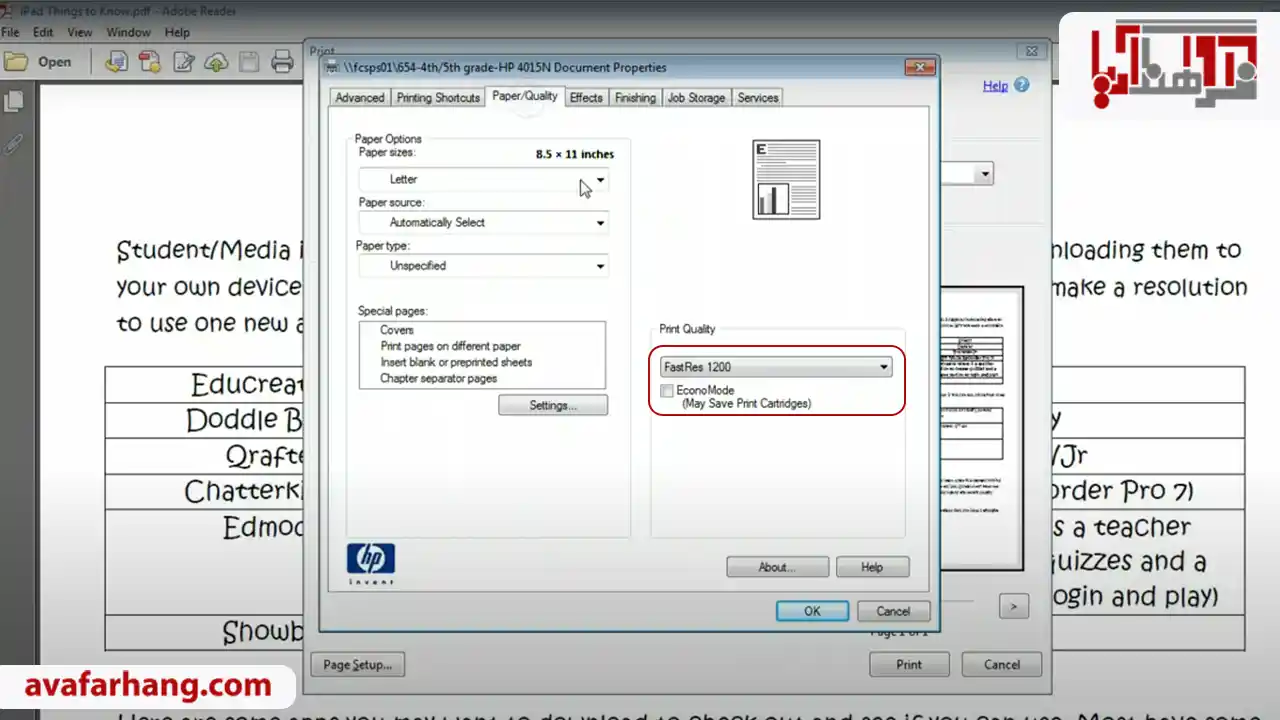The width and height of the screenshot is (1280, 720).
Task: Open the FastRes 1200 print quality dropdown
Action: point(776,367)
